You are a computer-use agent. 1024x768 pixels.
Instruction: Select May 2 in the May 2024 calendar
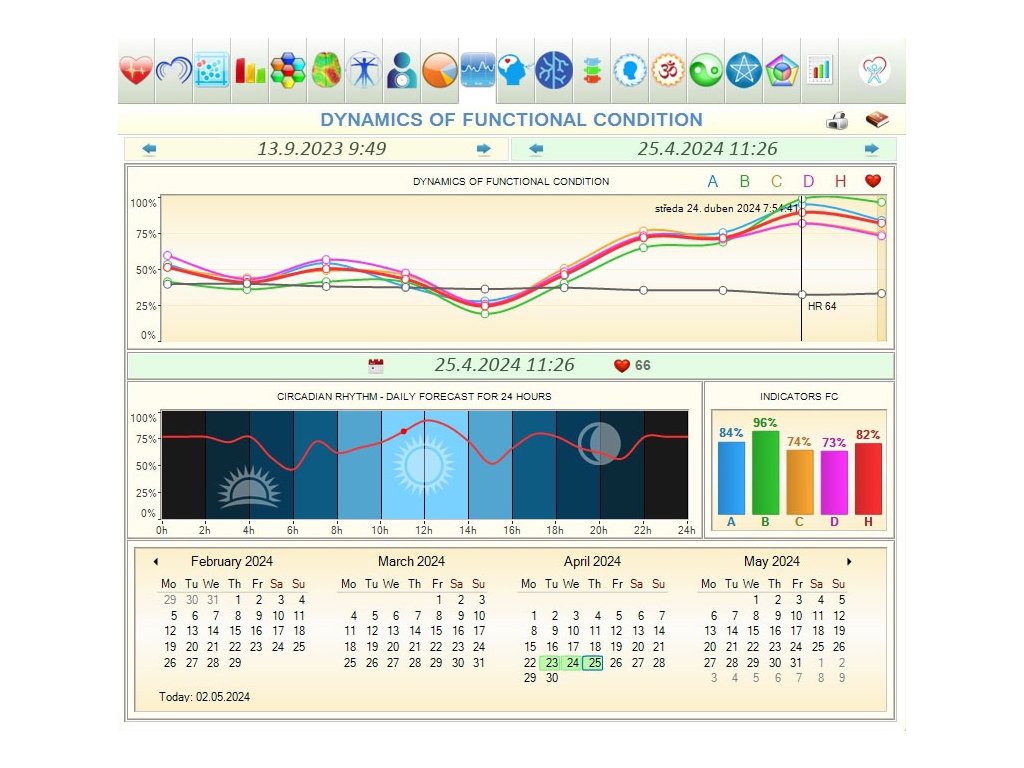click(778, 600)
